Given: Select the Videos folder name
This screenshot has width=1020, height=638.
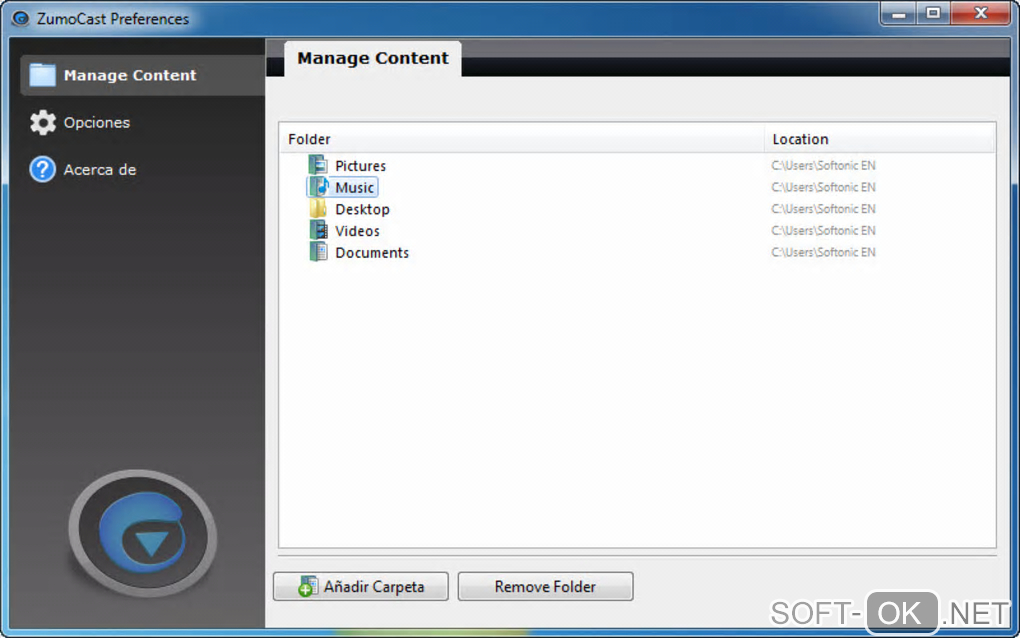Looking at the screenshot, I should click(357, 231).
